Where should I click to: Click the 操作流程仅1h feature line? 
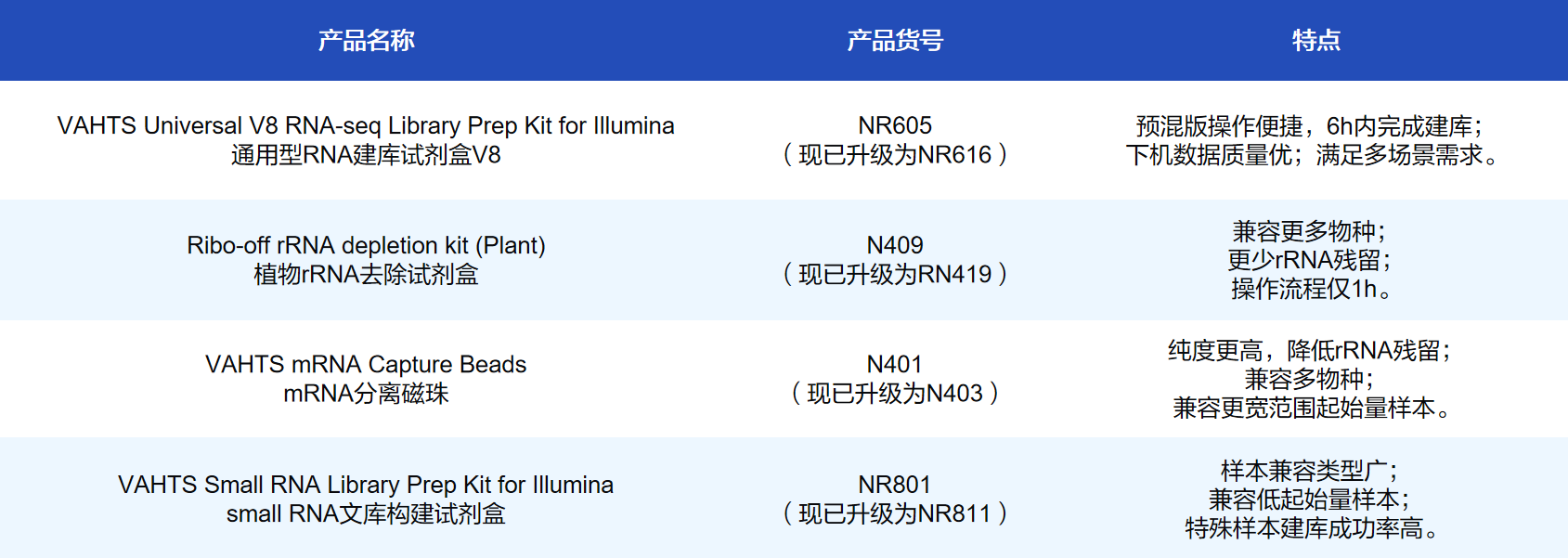[1311, 290]
